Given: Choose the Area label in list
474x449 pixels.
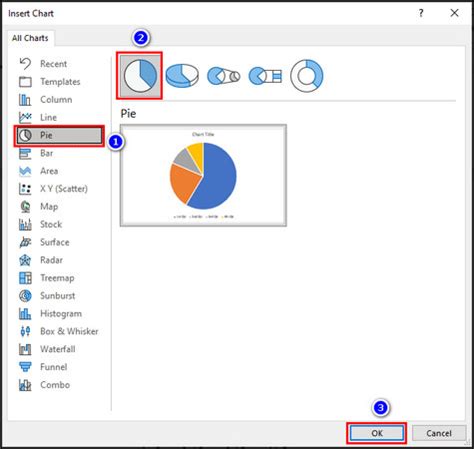Looking at the screenshot, I should [49, 171].
